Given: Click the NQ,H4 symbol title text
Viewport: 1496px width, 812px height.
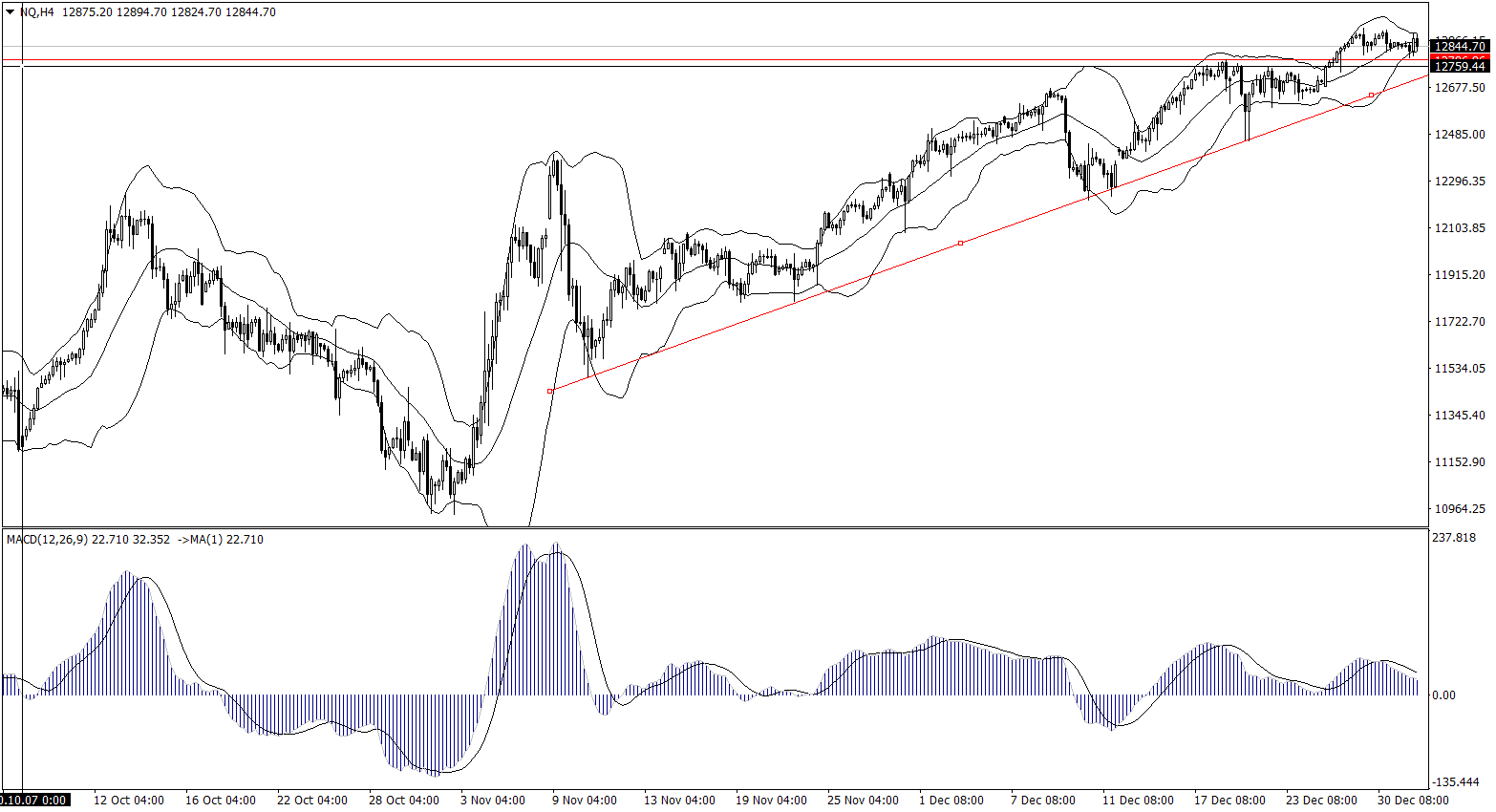Looking at the screenshot, I should click(36, 12).
